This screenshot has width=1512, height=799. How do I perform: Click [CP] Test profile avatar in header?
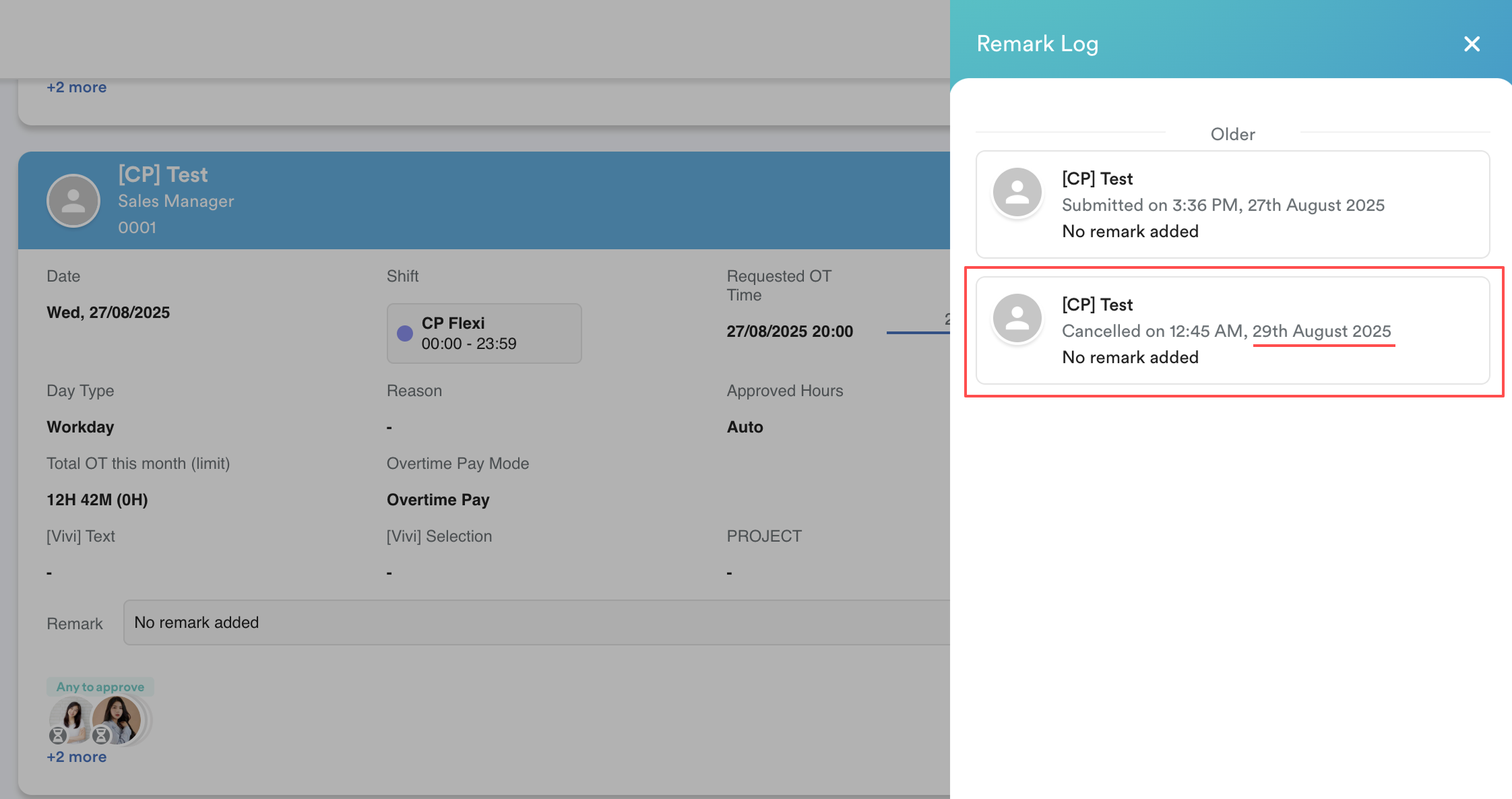(x=73, y=201)
